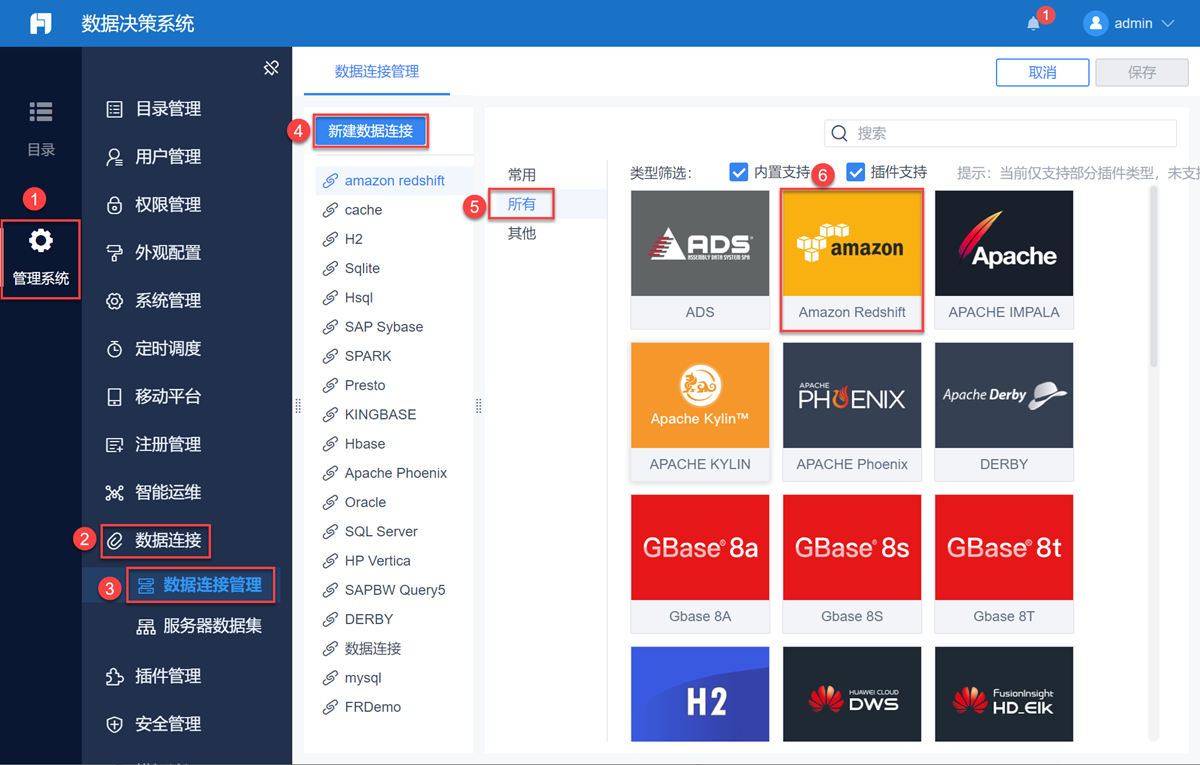Pick the Gbase 8T database card
1200x765 pixels.
[x=1004, y=564]
